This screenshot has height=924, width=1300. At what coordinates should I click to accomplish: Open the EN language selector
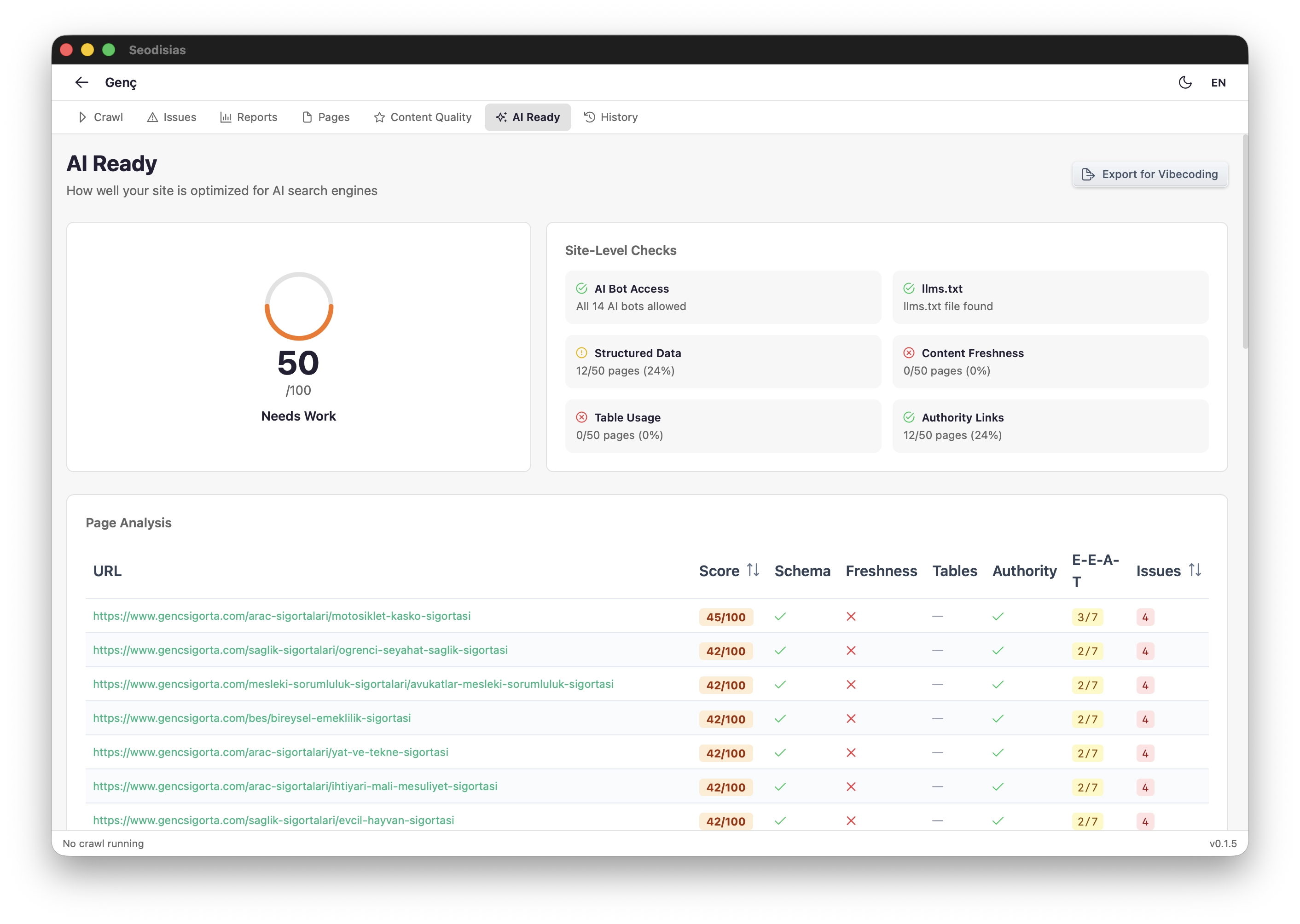click(1219, 82)
